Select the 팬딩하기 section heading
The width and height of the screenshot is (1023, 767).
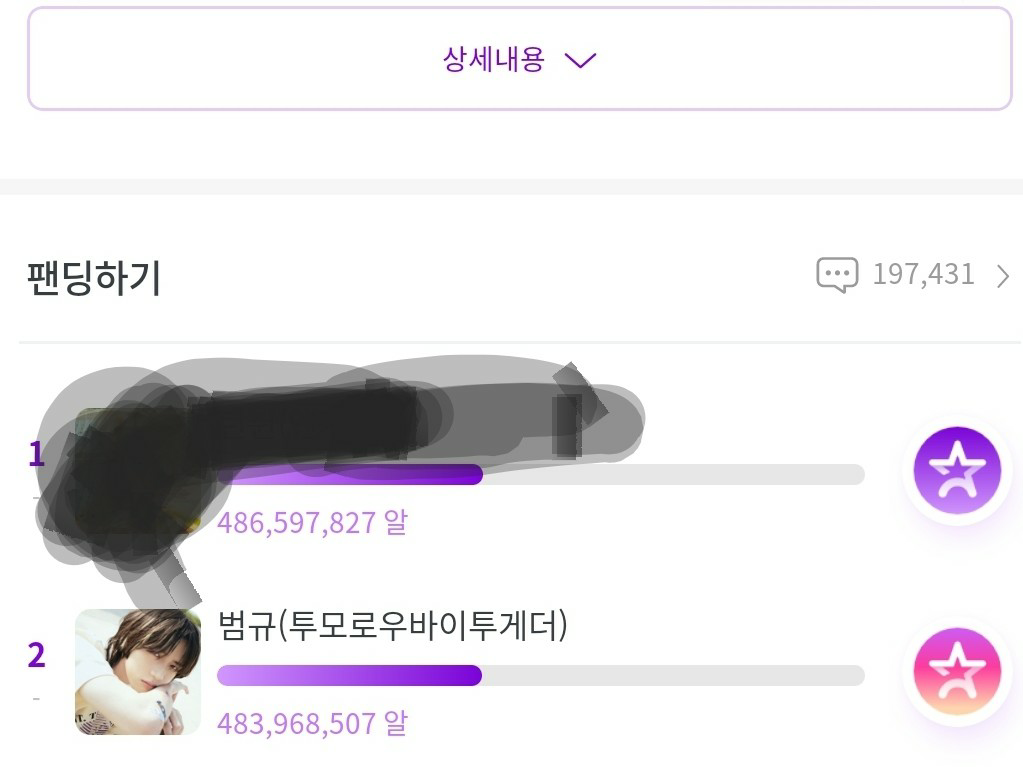94,277
